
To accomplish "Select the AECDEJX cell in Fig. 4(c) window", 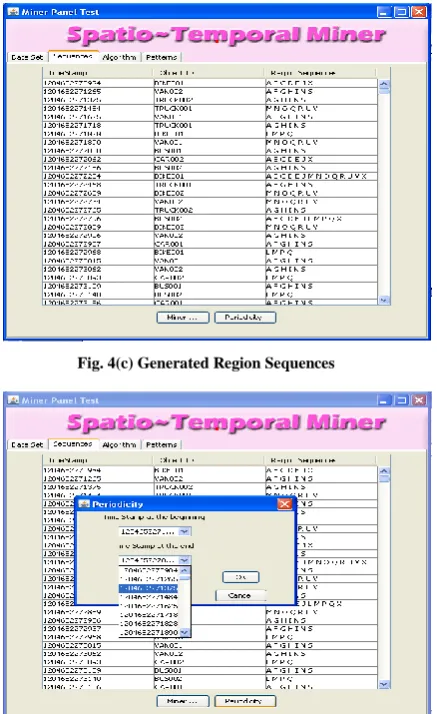I will pos(321,159).
